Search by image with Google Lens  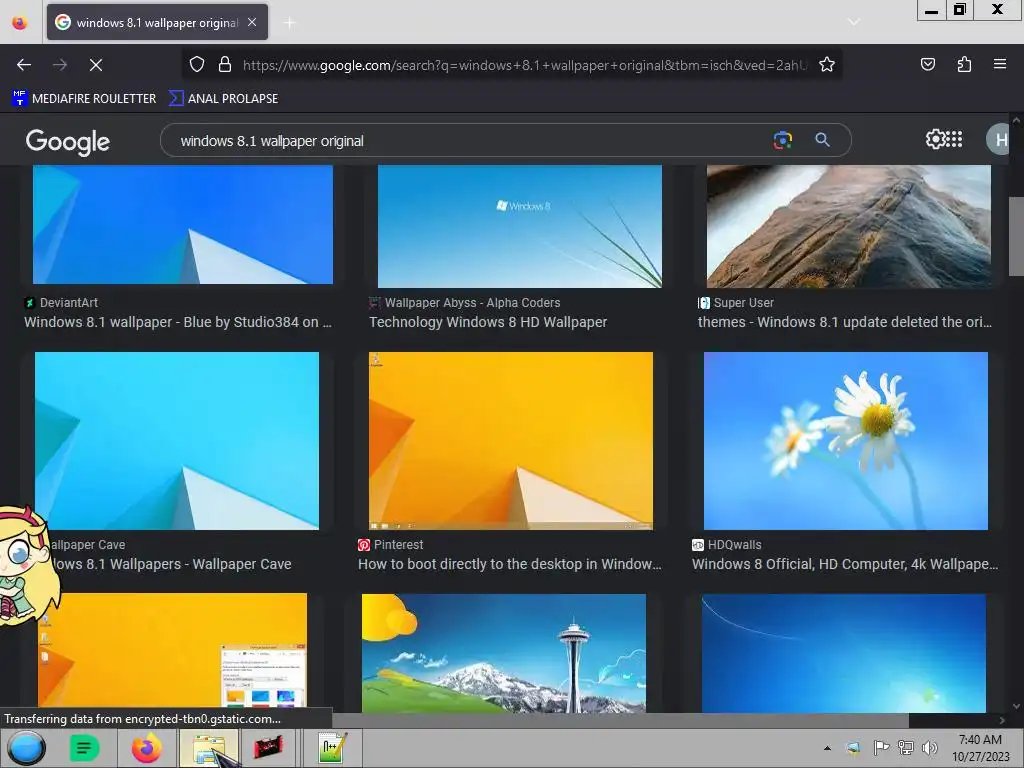782,140
